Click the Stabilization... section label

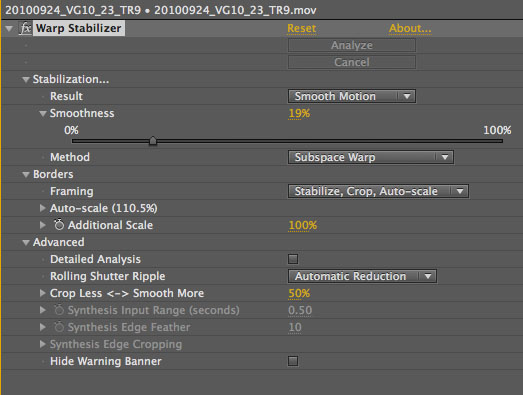pyautogui.click(x=71, y=79)
